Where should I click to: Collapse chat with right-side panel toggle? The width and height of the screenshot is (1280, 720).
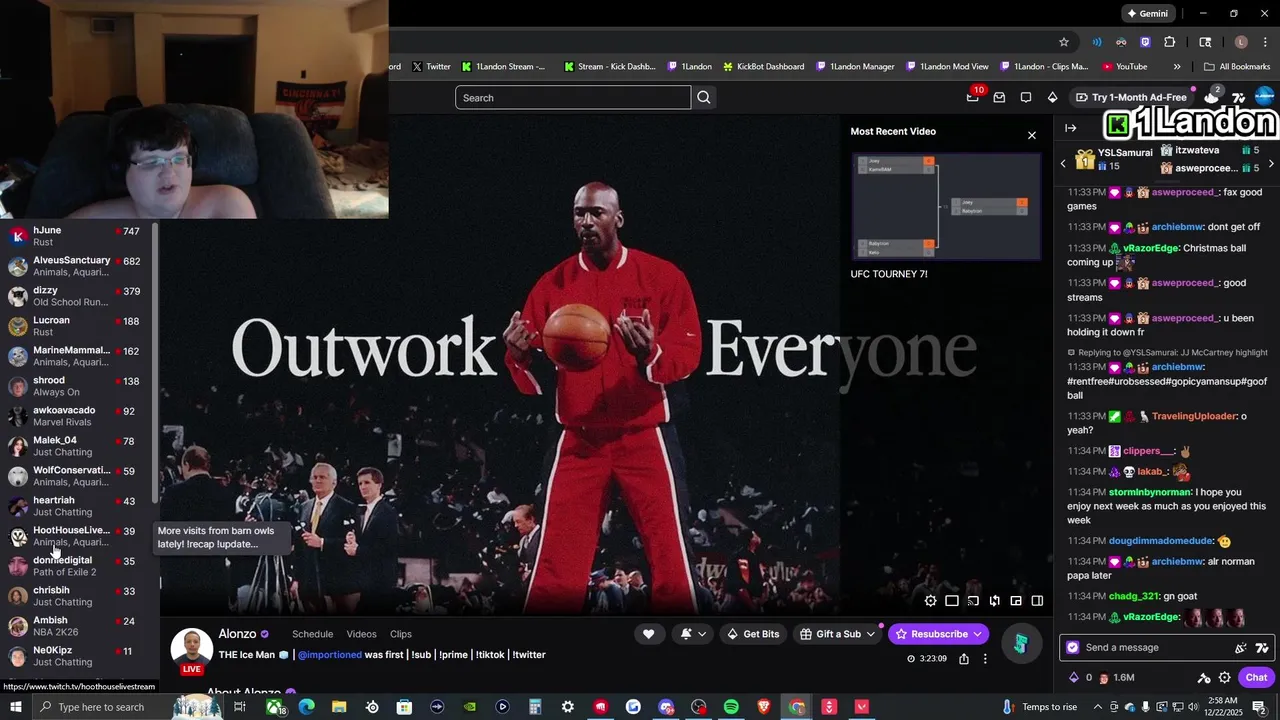click(x=1037, y=601)
